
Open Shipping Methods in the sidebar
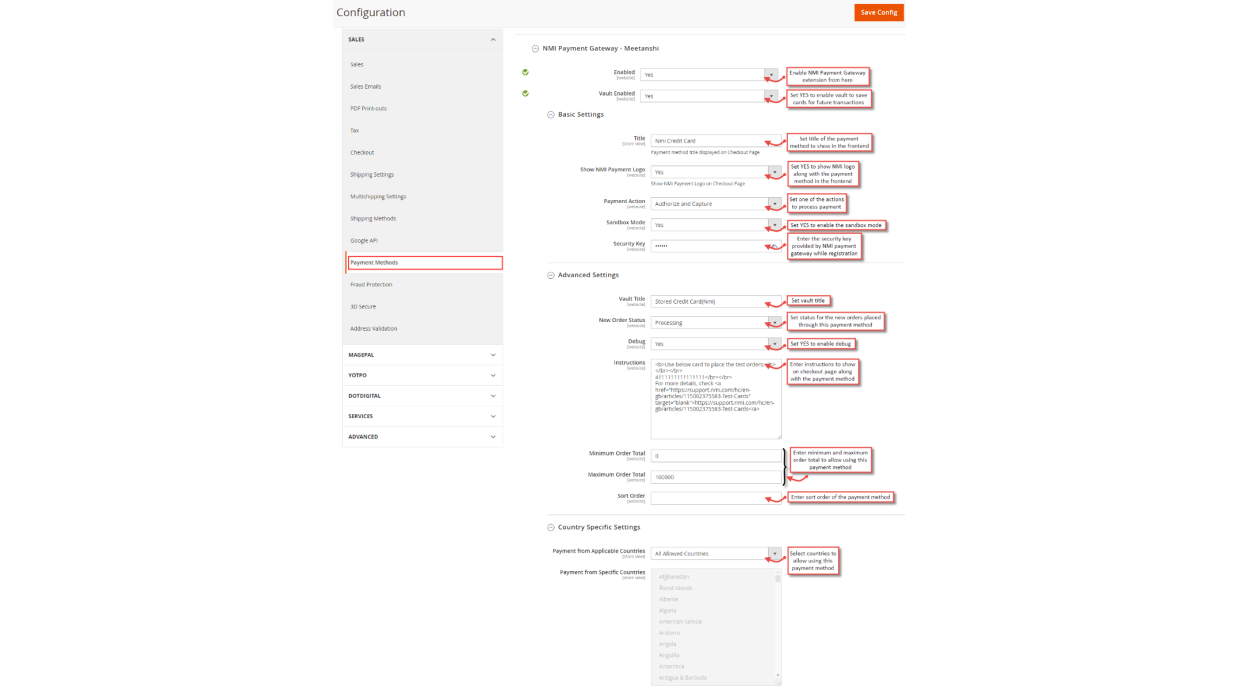pos(373,219)
